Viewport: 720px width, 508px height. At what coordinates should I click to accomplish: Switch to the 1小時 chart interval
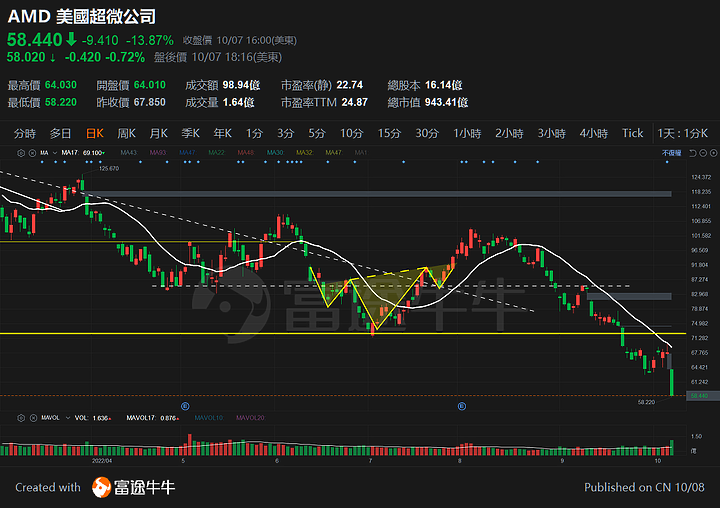tap(467, 134)
